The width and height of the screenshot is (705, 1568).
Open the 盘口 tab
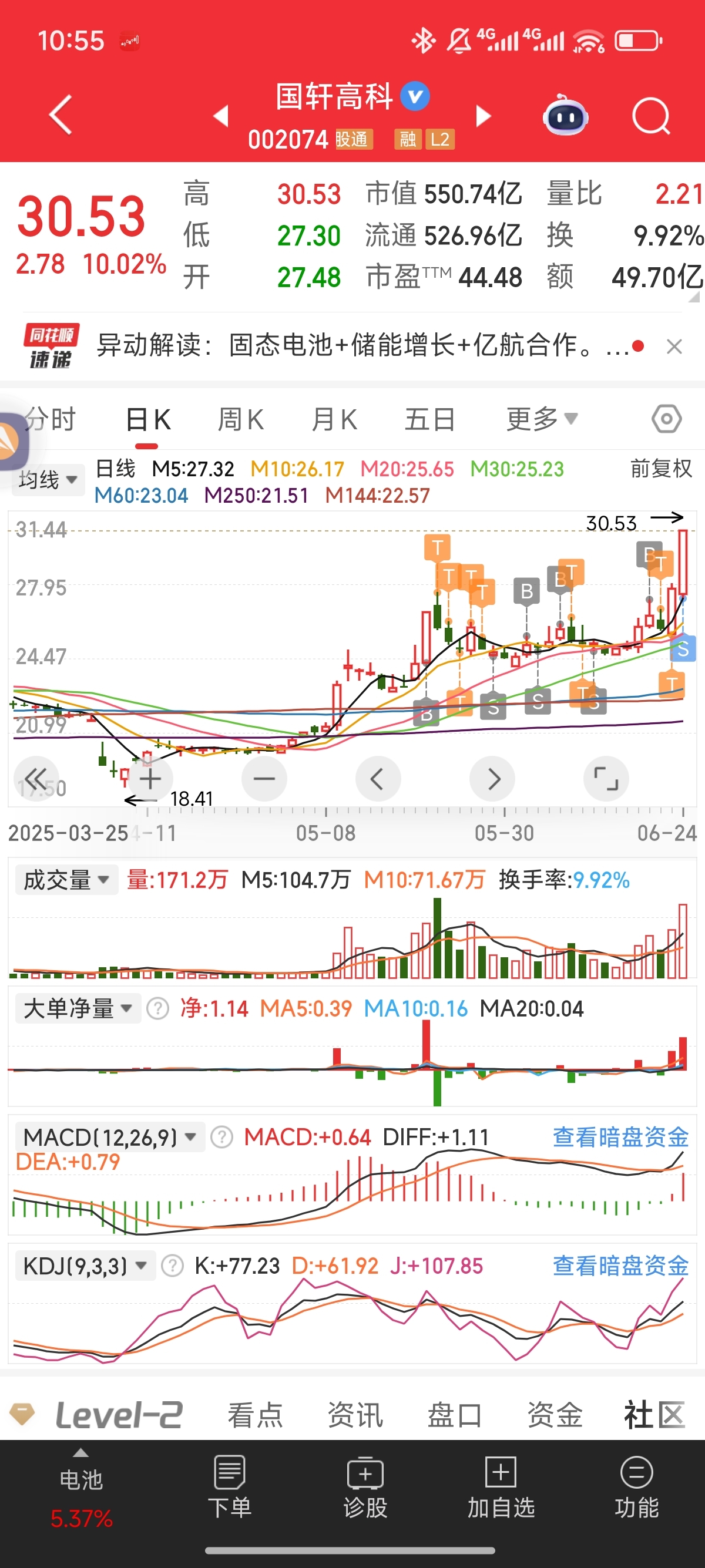pyautogui.click(x=455, y=1414)
